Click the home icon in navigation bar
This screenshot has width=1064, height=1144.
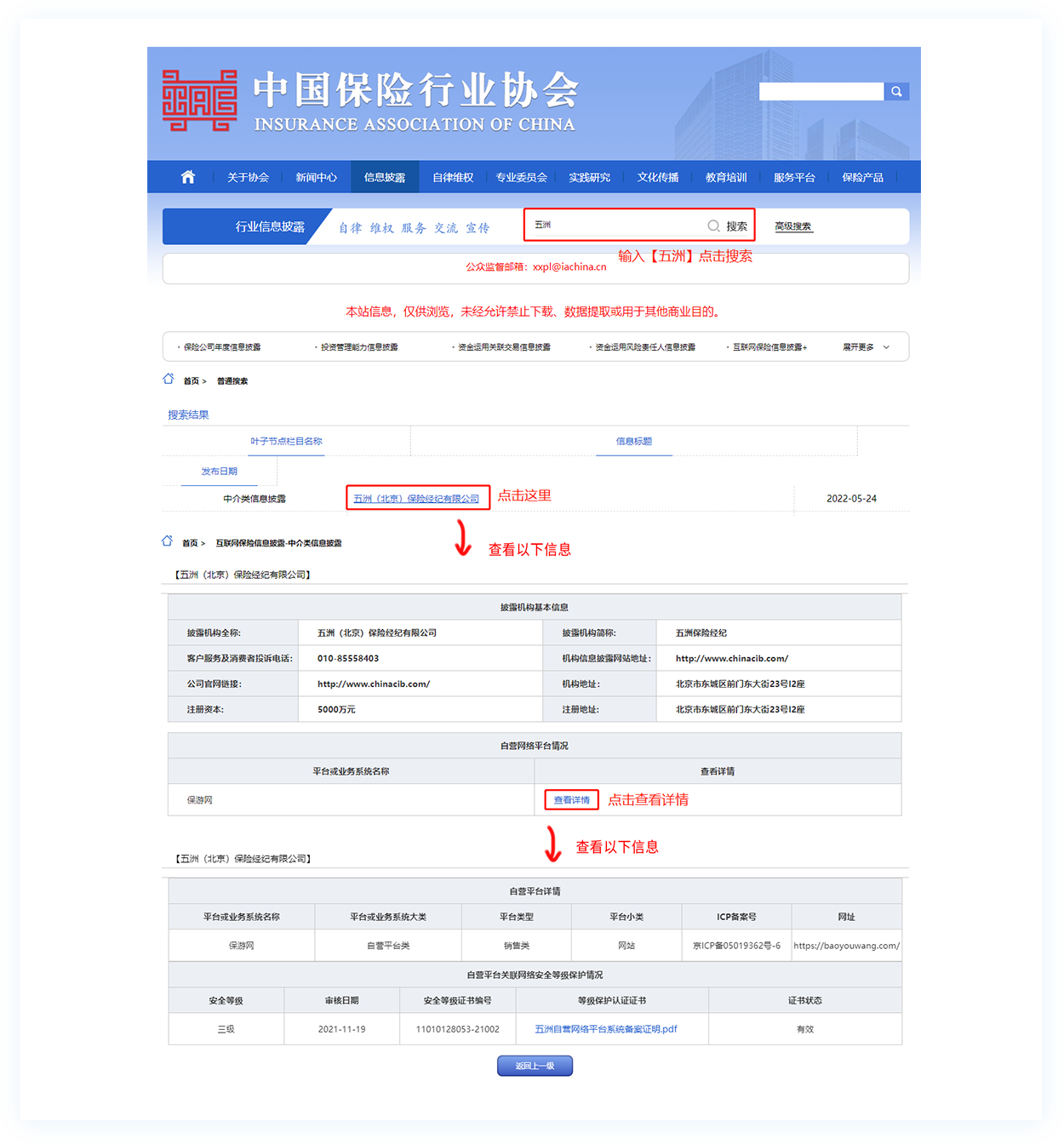tap(188, 177)
